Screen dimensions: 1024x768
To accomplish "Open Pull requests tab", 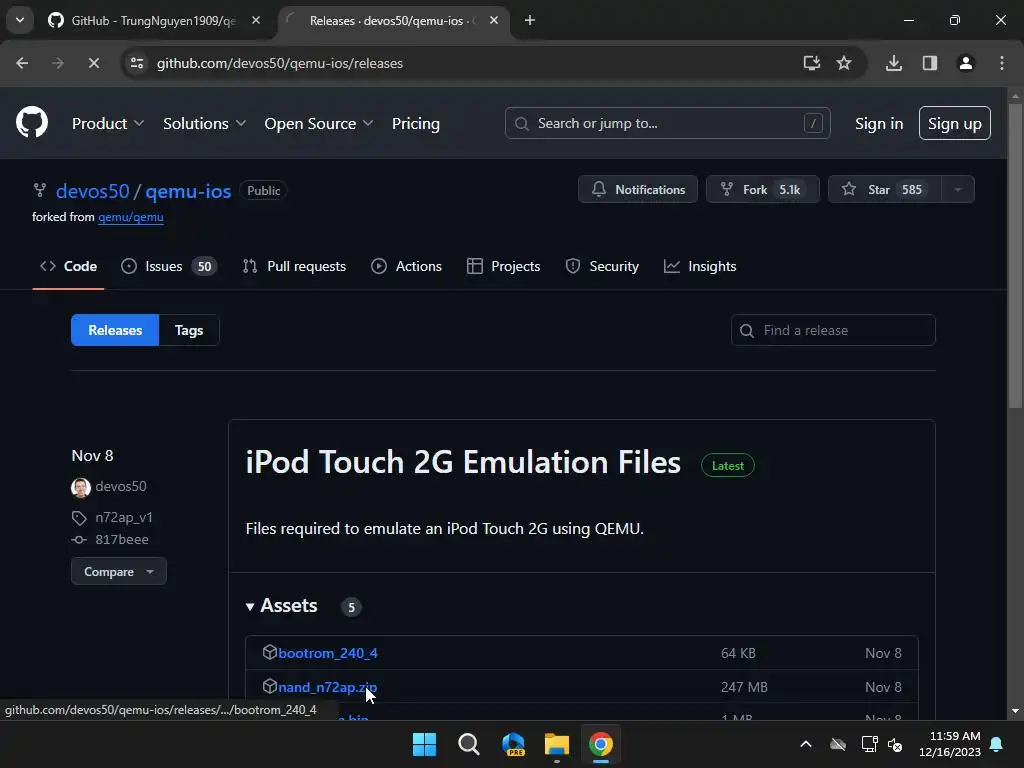I will coord(294,266).
